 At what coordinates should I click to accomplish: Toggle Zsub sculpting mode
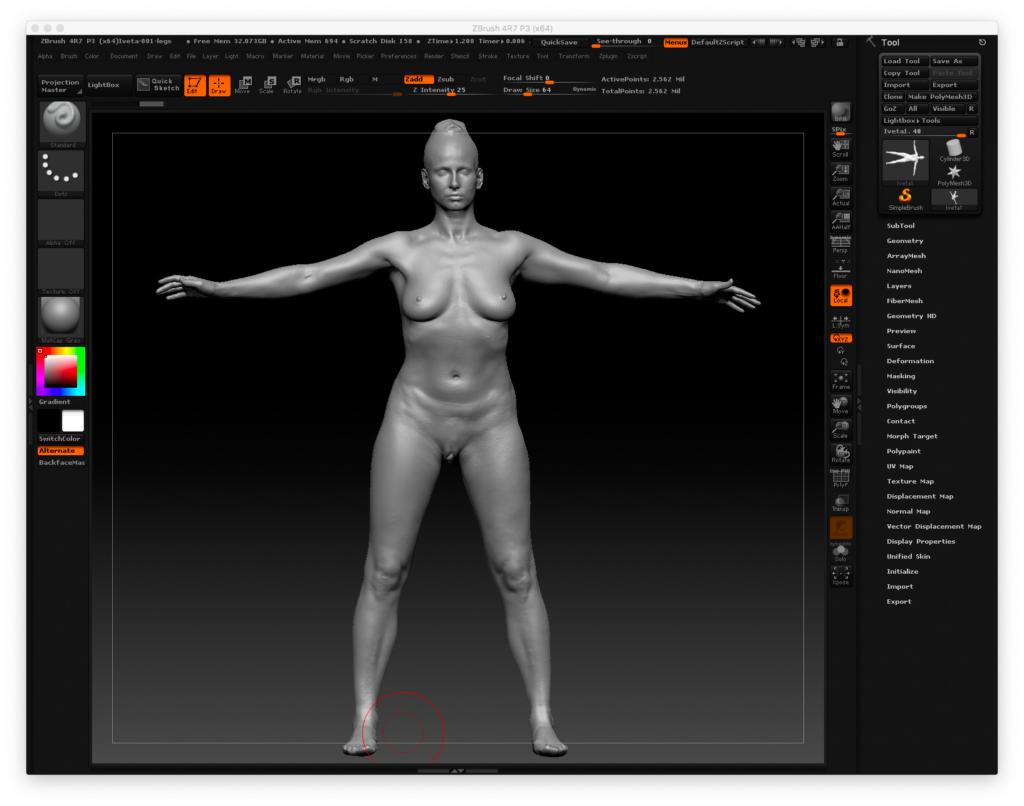[445, 78]
